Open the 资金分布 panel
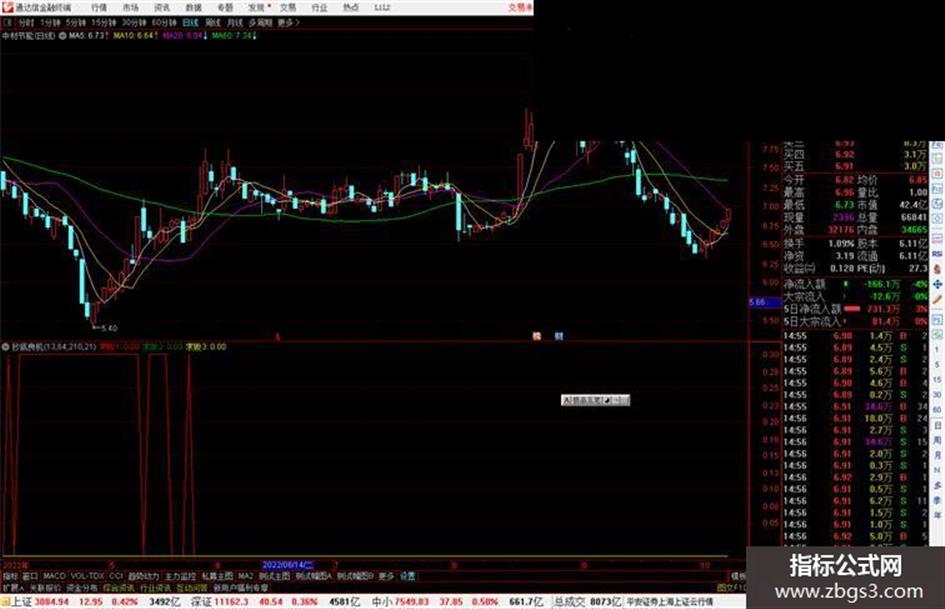Image resolution: width=945 pixels, height=609 pixels. pyautogui.click(x=82, y=587)
